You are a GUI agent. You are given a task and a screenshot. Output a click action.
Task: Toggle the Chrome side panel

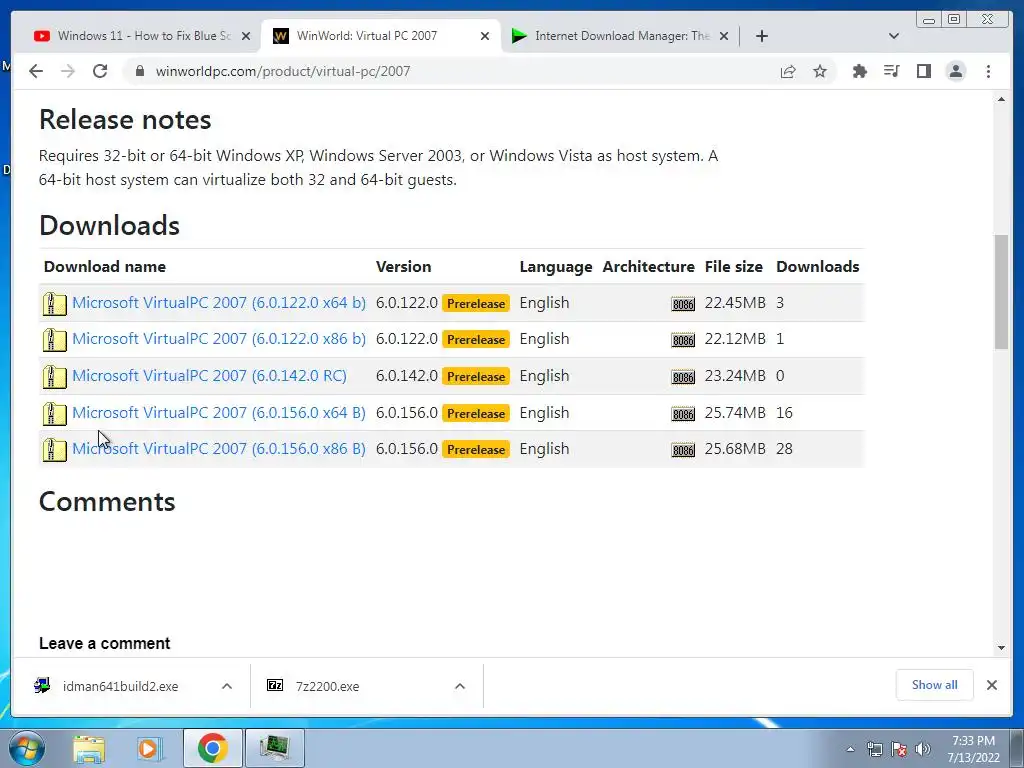tap(923, 71)
